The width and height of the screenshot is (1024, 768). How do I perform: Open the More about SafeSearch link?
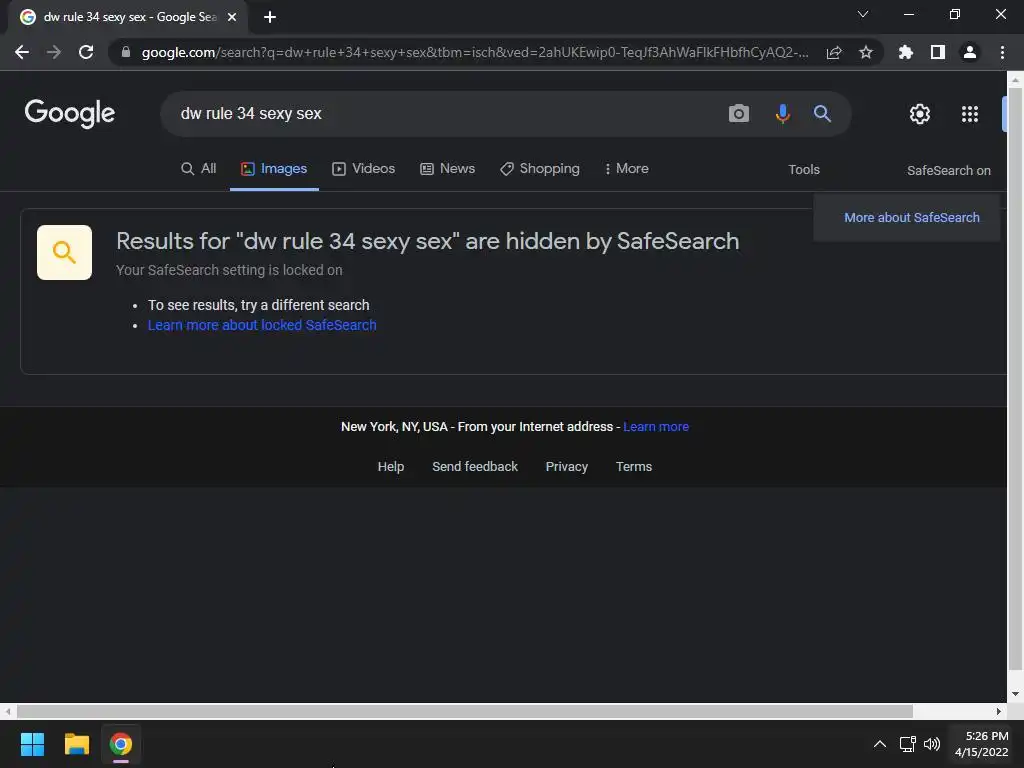point(912,217)
